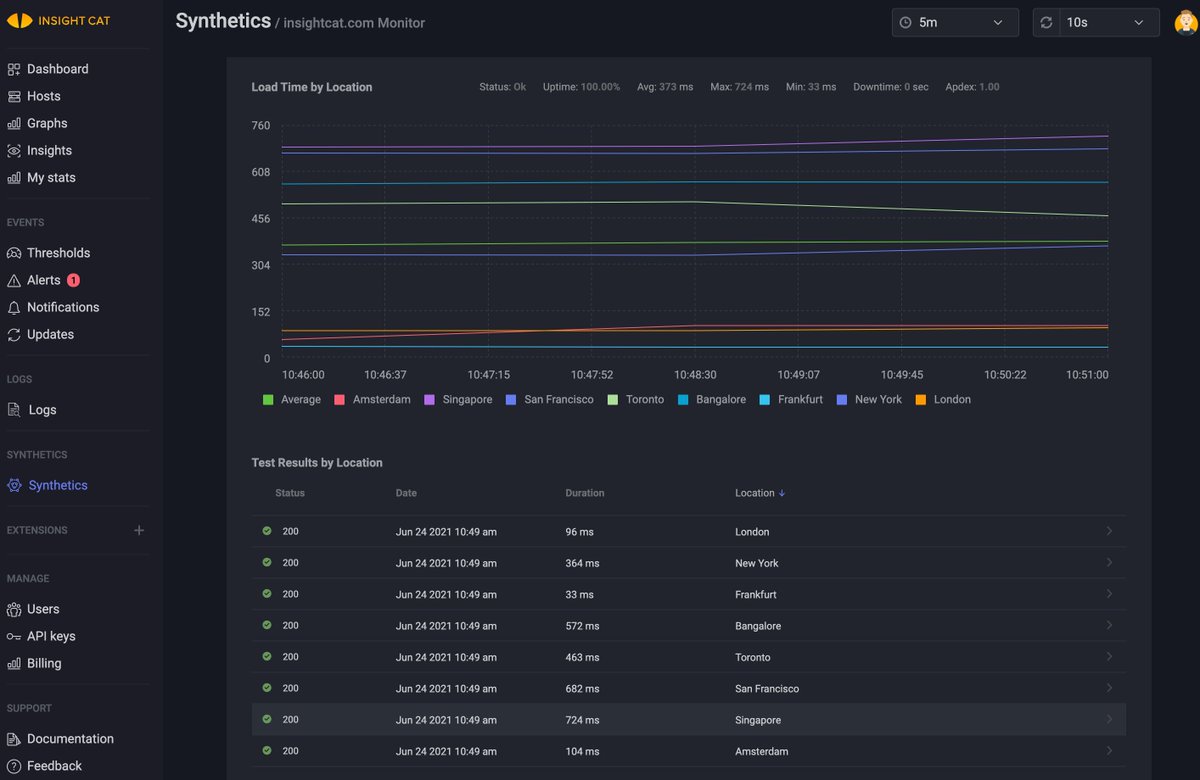1200x780 pixels.
Task: Click the API keys key icon
Action: pos(14,636)
